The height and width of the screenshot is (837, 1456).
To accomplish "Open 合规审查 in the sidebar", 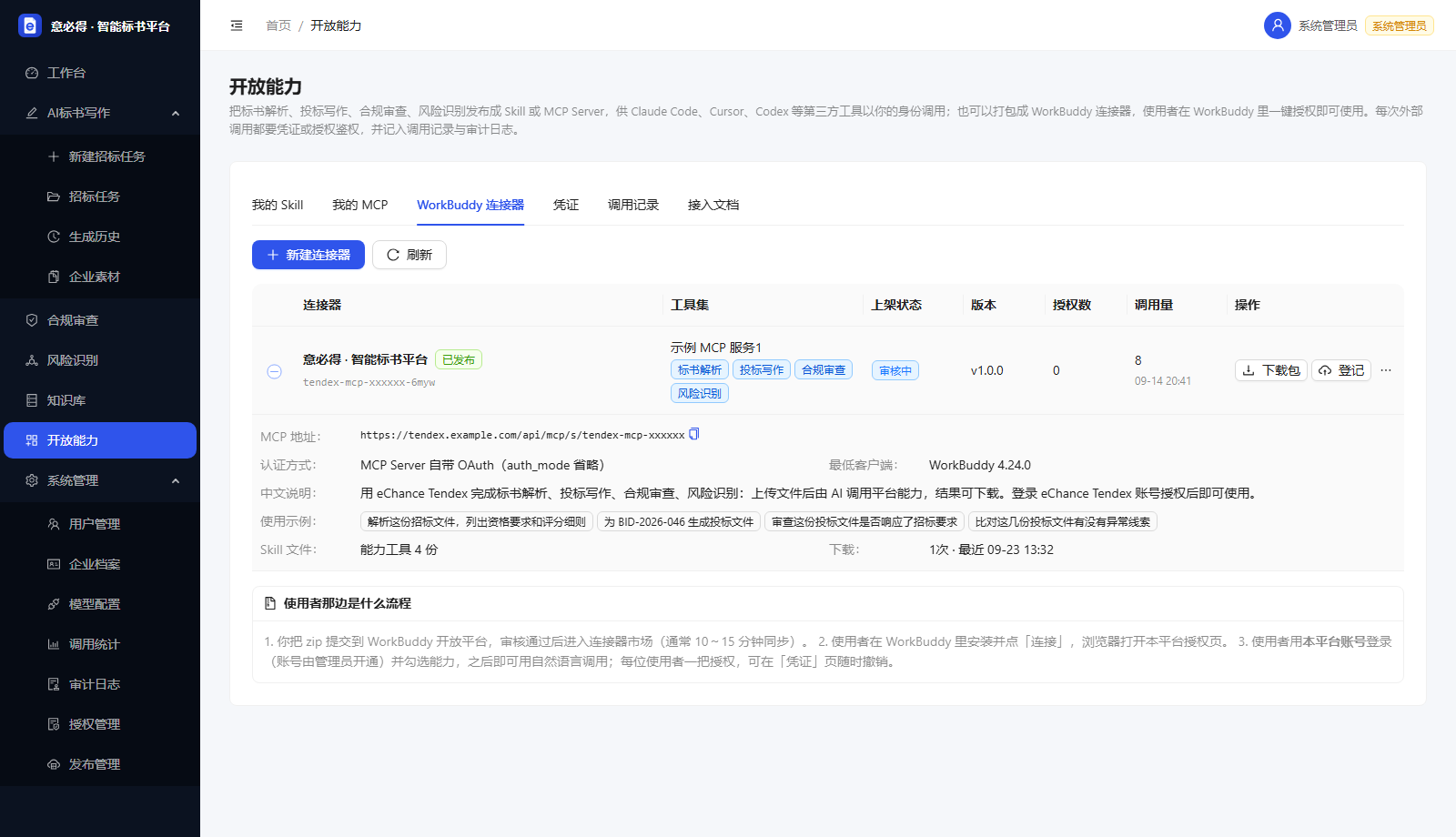I will click(100, 320).
